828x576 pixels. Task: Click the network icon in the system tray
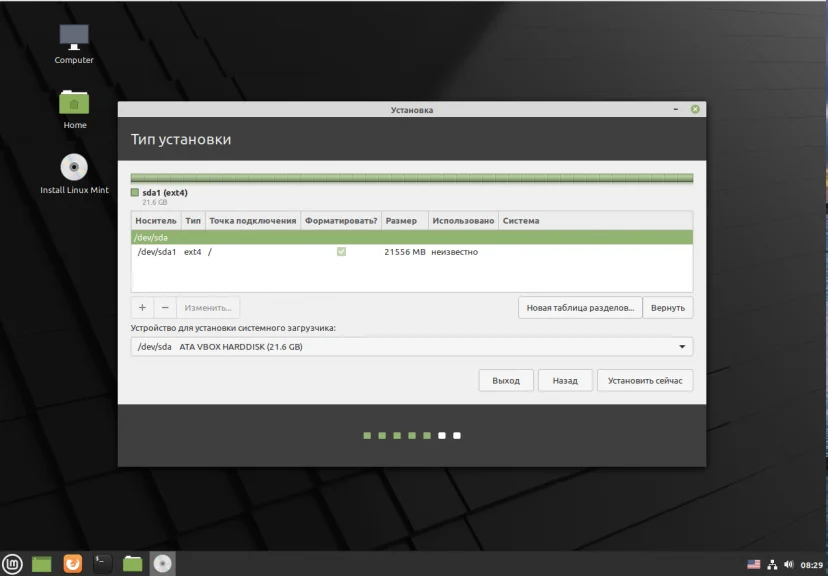coord(772,564)
